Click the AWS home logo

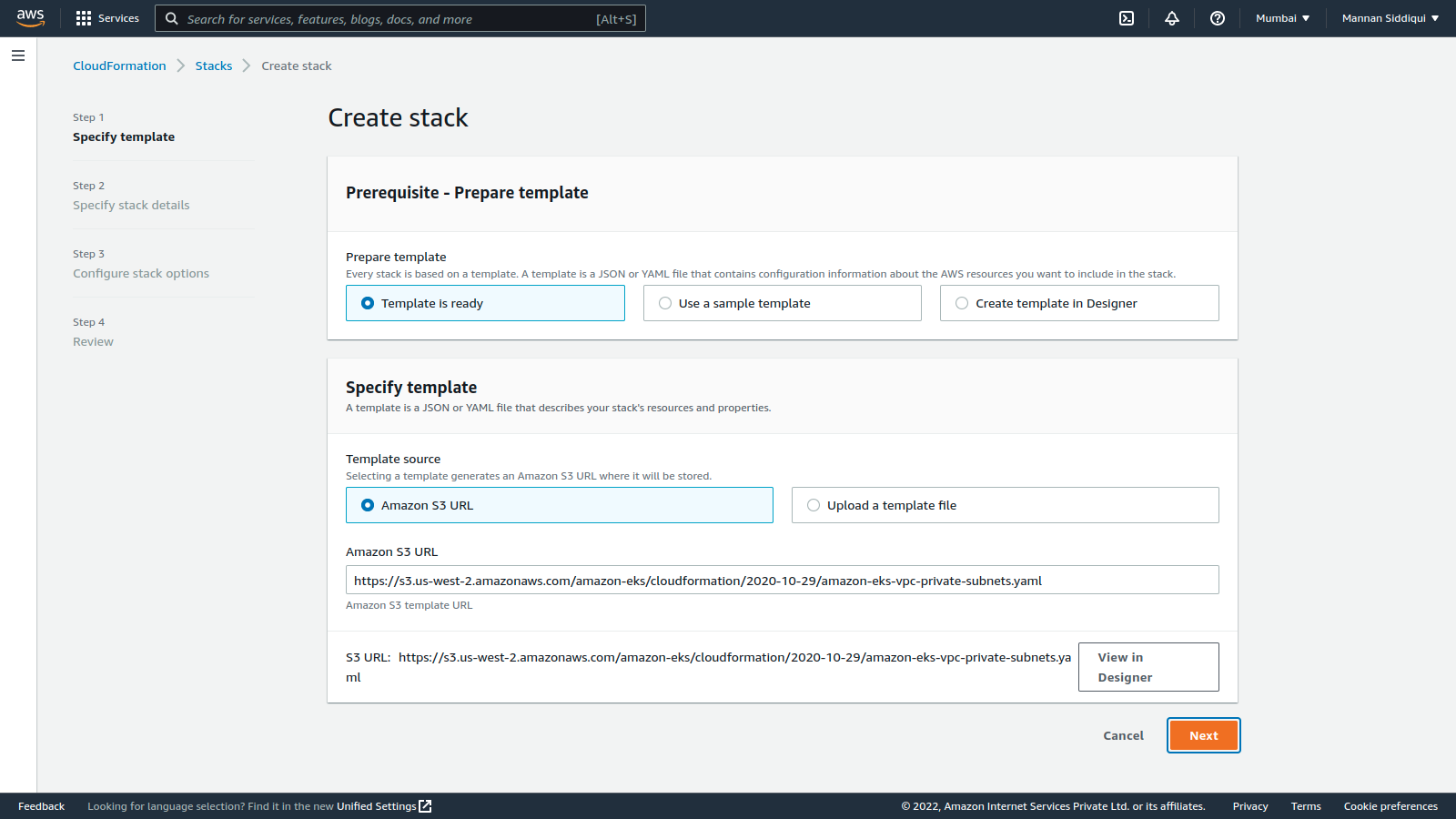point(30,17)
